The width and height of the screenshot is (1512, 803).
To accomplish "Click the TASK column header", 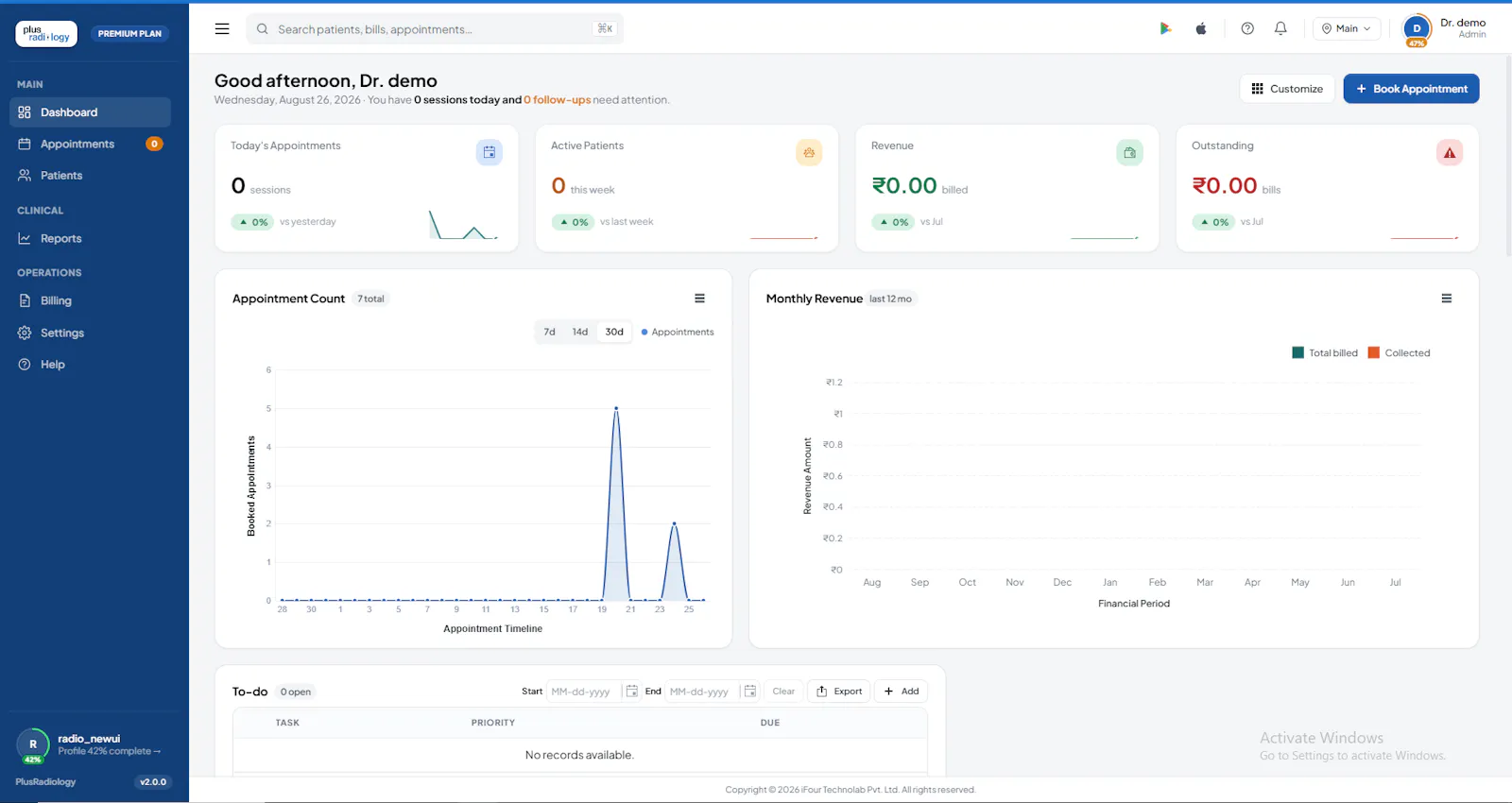I will pyautogui.click(x=287, y=723).
